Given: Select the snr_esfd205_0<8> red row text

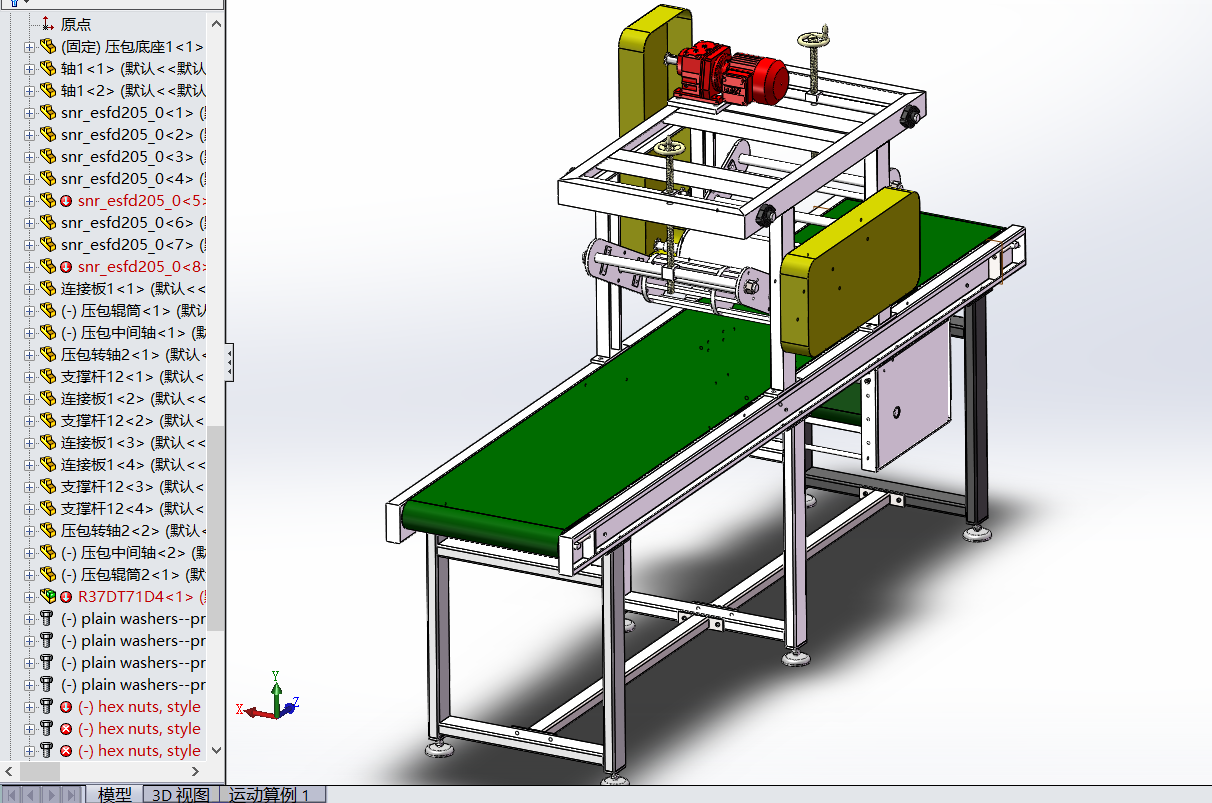Looking at the screenshot, I should 142,267.
